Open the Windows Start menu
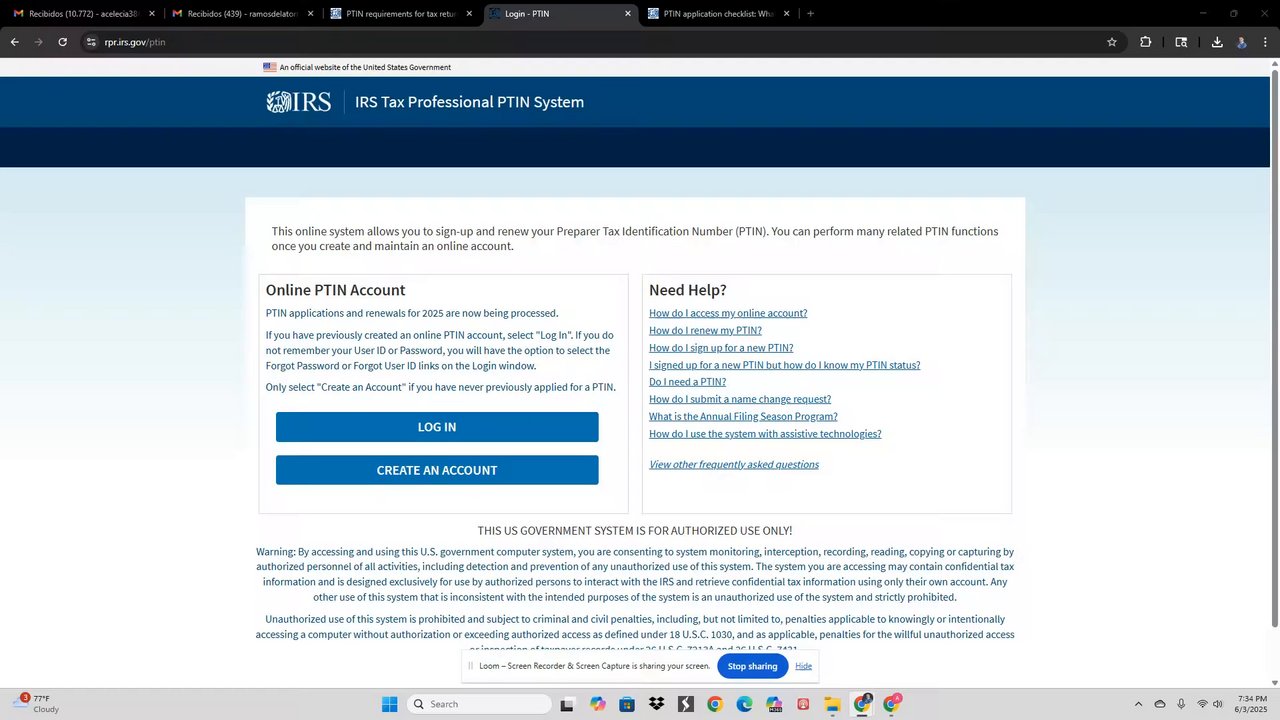Viewport: 1280px width, 720px height. pyautogui.click(x=389, y=704)
